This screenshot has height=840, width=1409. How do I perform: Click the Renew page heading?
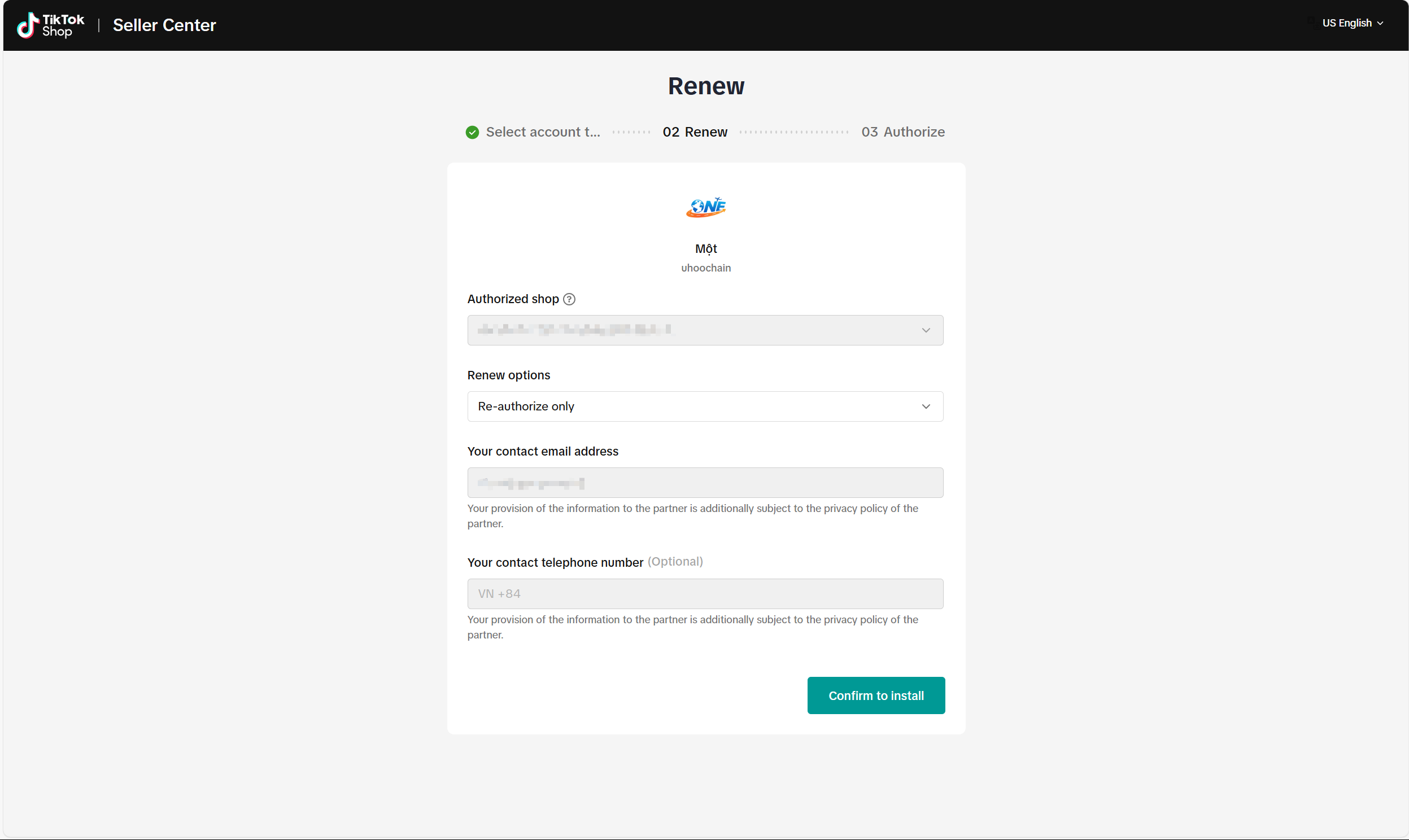click(705, 86)
